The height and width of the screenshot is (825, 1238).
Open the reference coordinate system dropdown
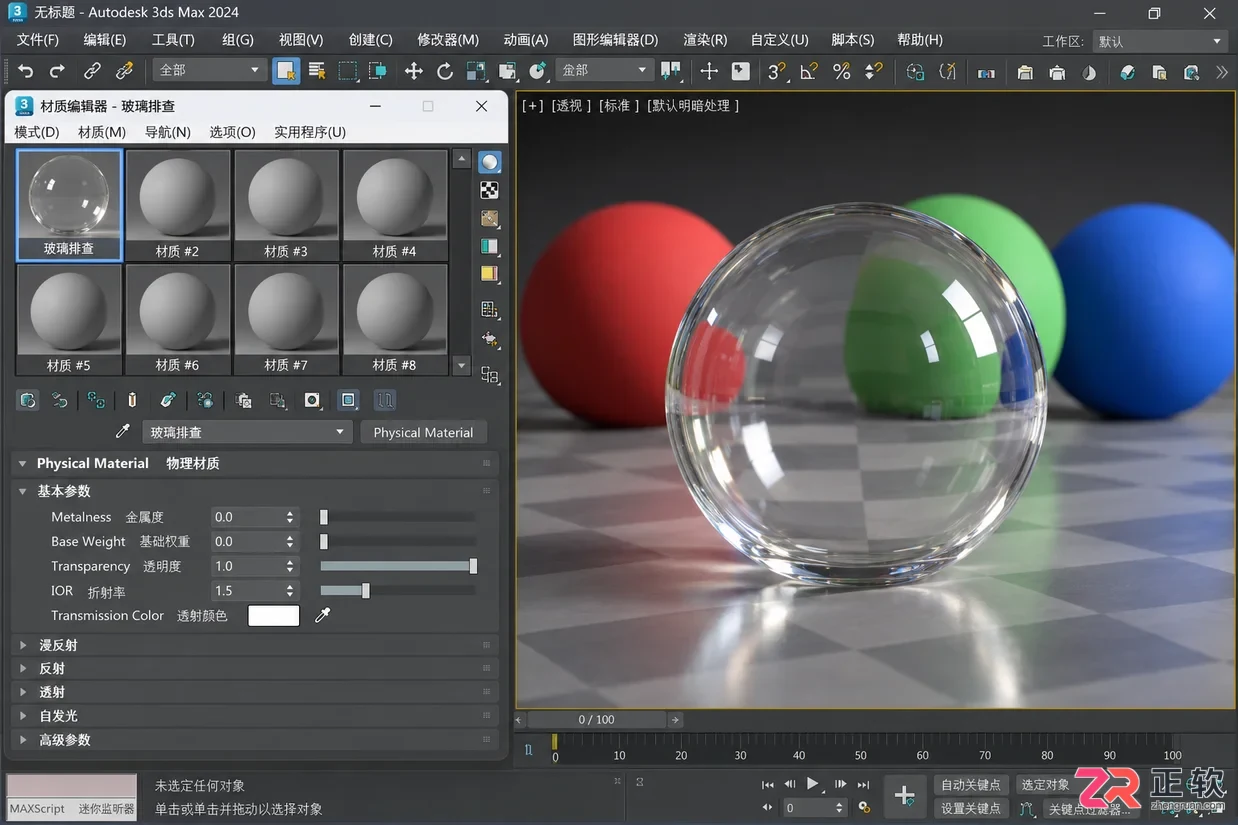(x=604, y=70)
